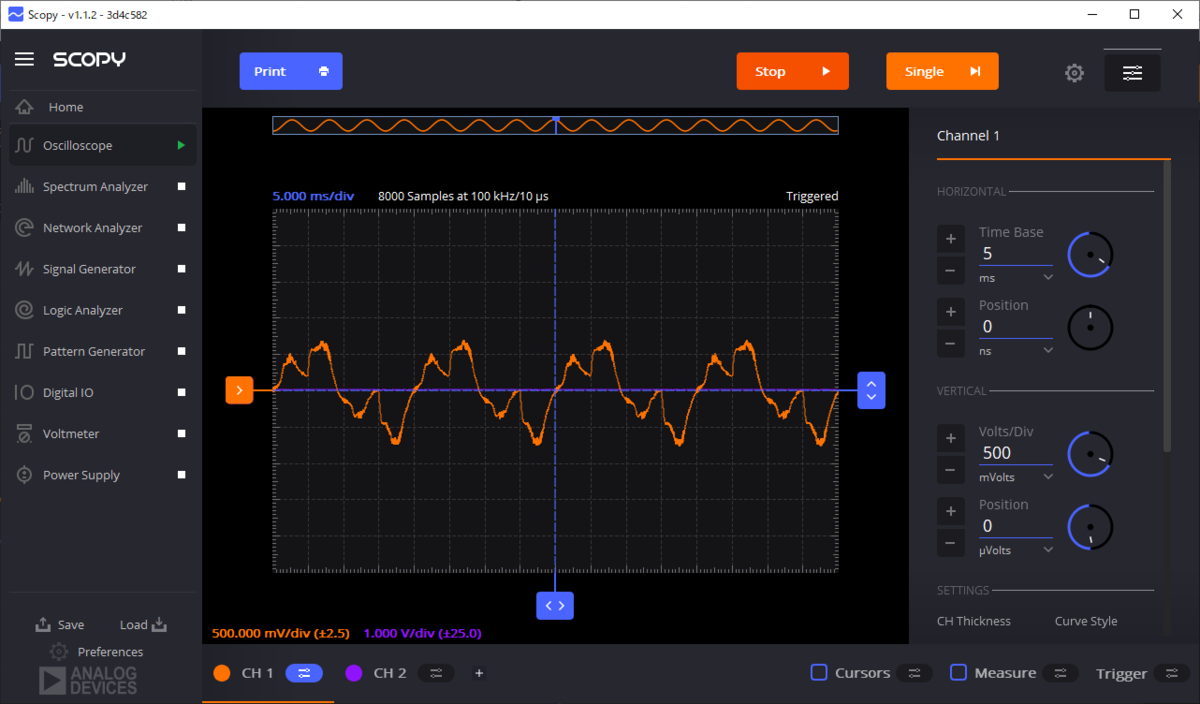The height and width of the screenshot is (704, 1200).
Task: Open the horizontal Position ns unit dropdown
Action: (x=1015, y=351)
